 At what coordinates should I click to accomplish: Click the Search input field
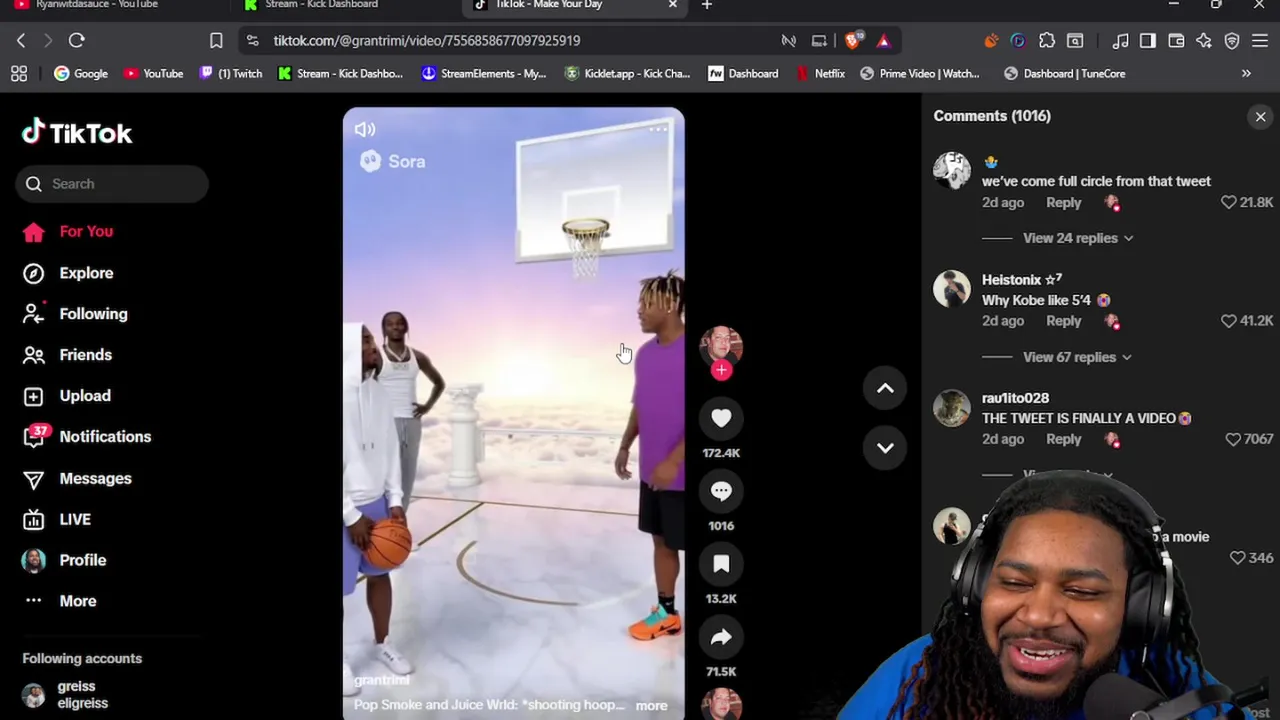[x=112, y=184]
